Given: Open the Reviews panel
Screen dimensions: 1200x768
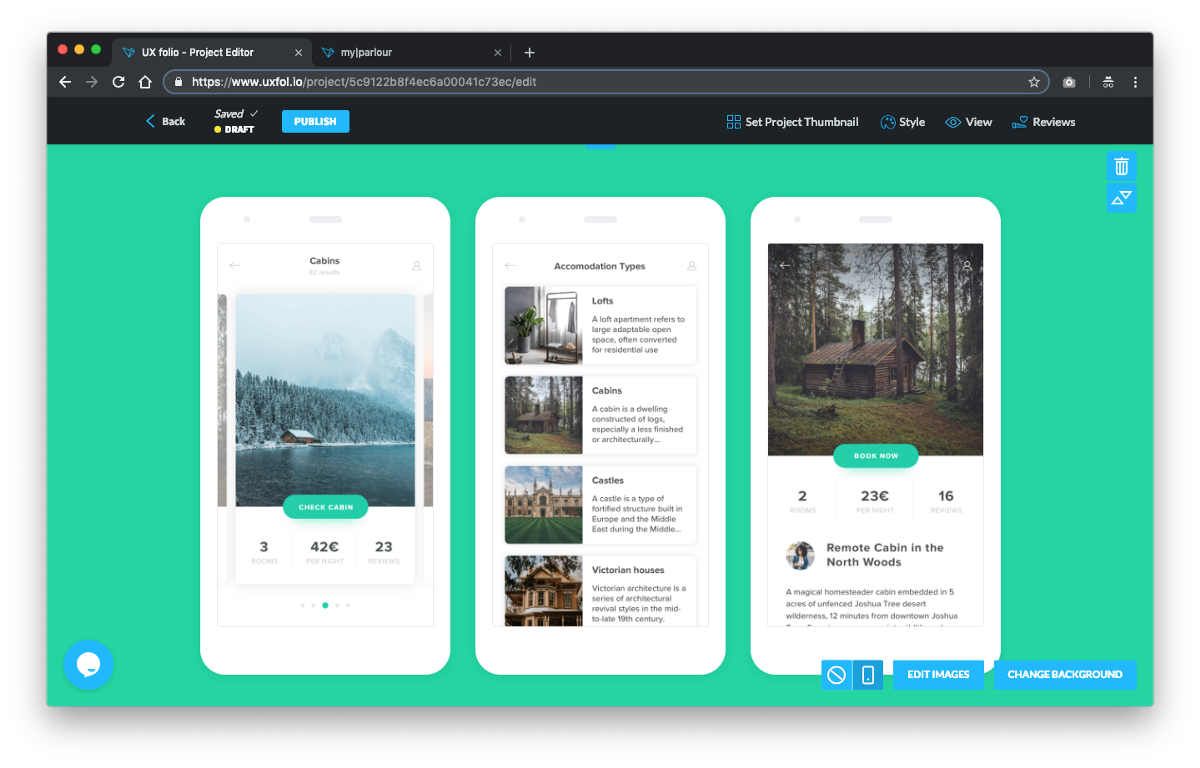Looking at the screenshot, I should pyautogui.click(x=1043, y=122).
